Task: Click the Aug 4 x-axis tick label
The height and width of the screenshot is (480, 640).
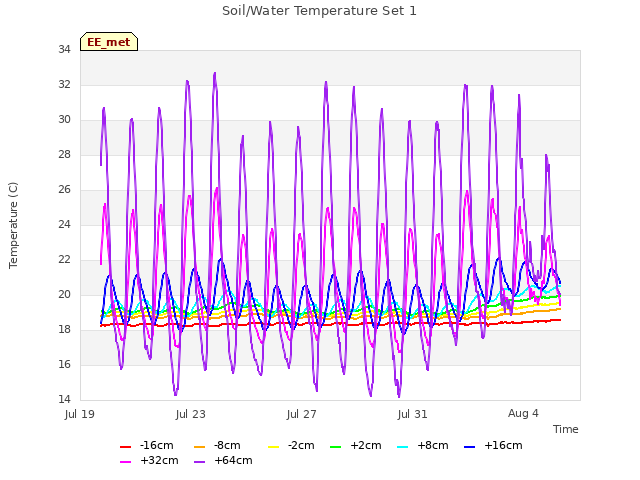Action: [523, 413]
